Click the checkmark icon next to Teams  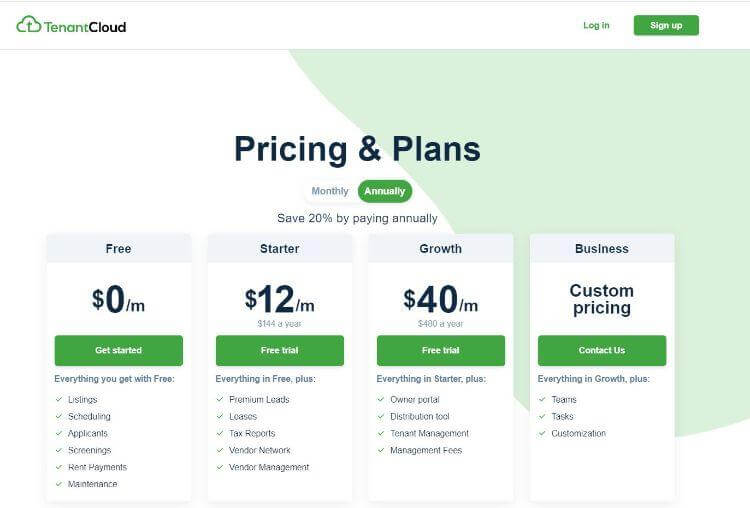point(542,400)
